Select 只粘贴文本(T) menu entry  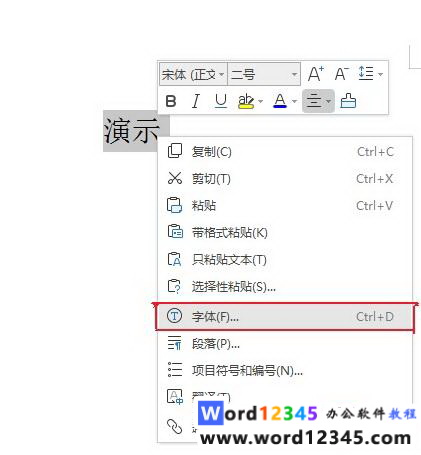(x=285, y=259)
